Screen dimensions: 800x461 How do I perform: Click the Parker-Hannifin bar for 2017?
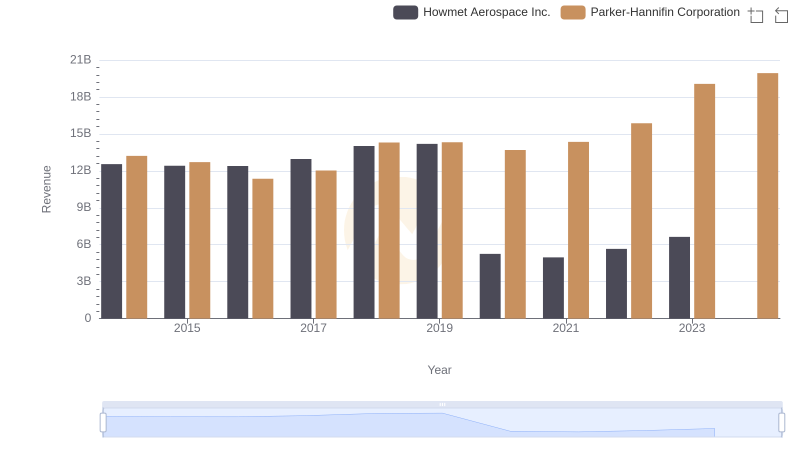pos(326,244)
